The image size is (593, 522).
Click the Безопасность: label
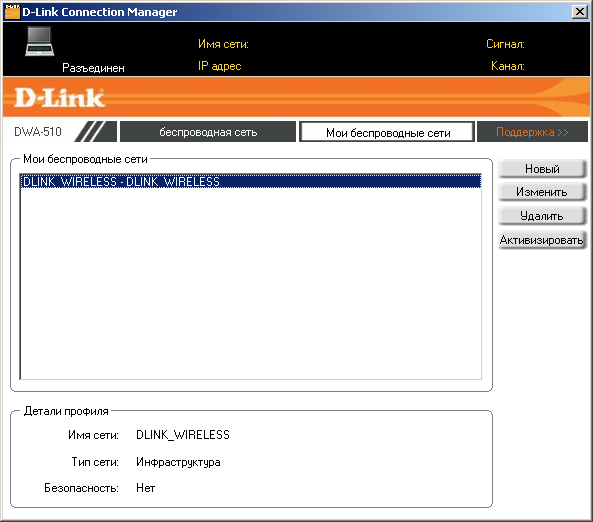point(81,488)
